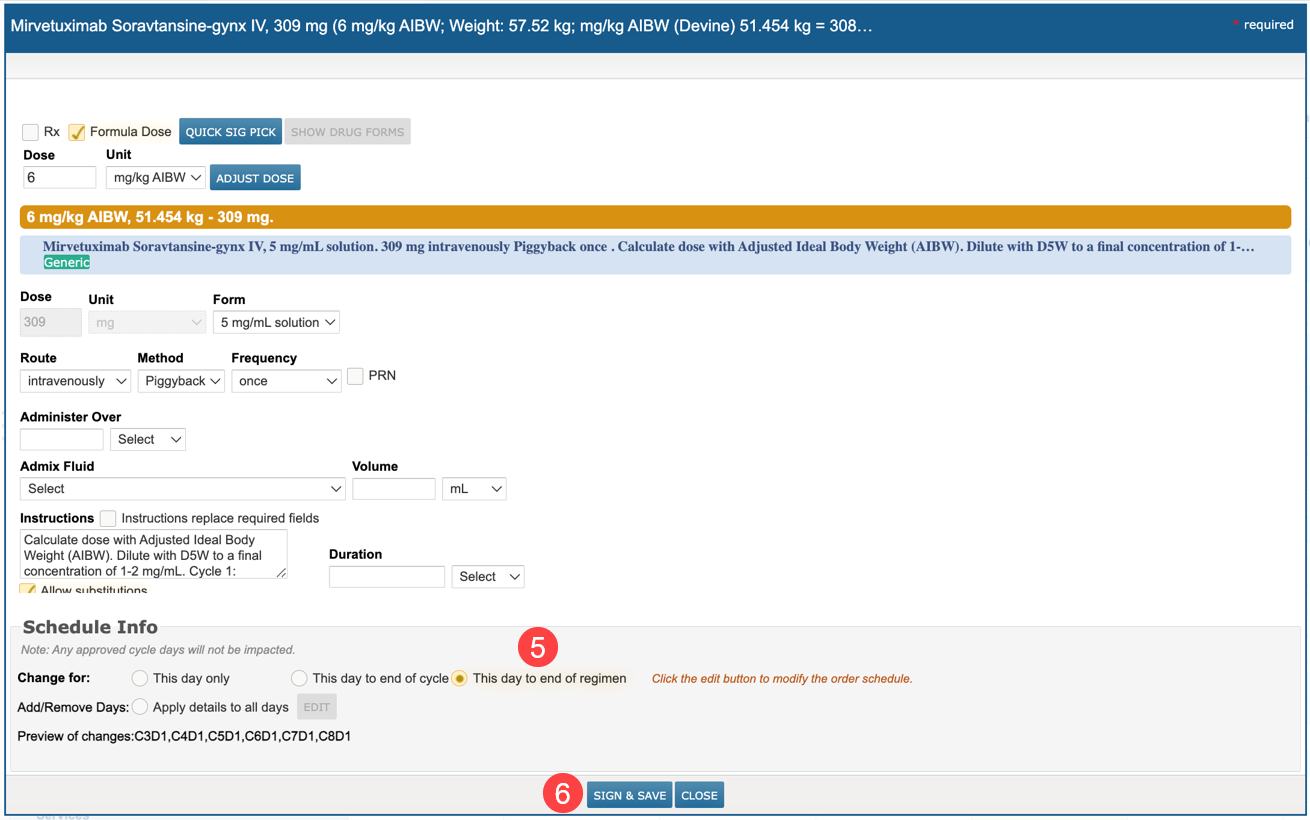Open the mg/kg AIBW unit dropdown
The height and width of the screenshot is (820, 1310).
click(155, 178)
